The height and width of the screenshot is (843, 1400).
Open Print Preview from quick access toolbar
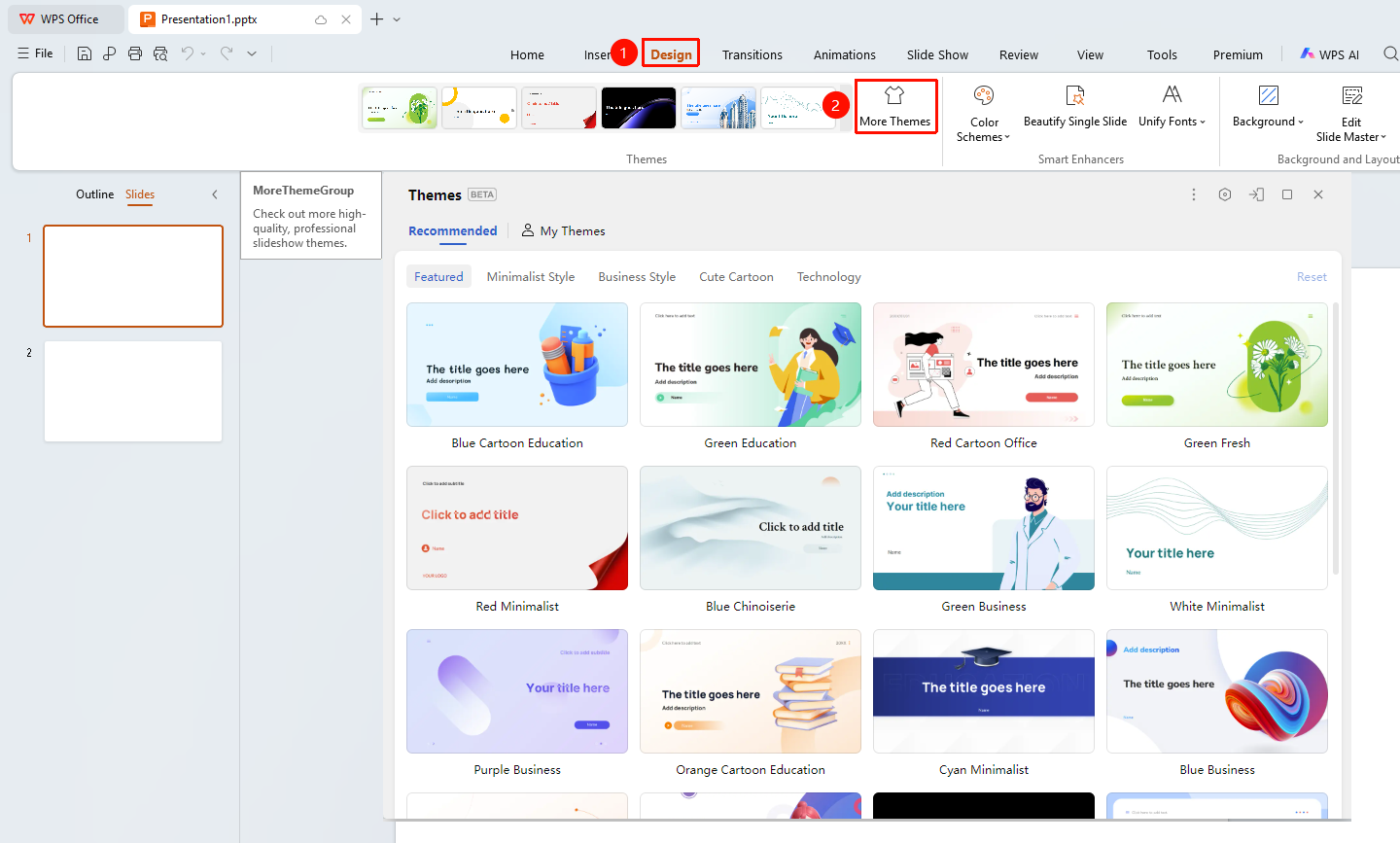(x=160, y=53)
